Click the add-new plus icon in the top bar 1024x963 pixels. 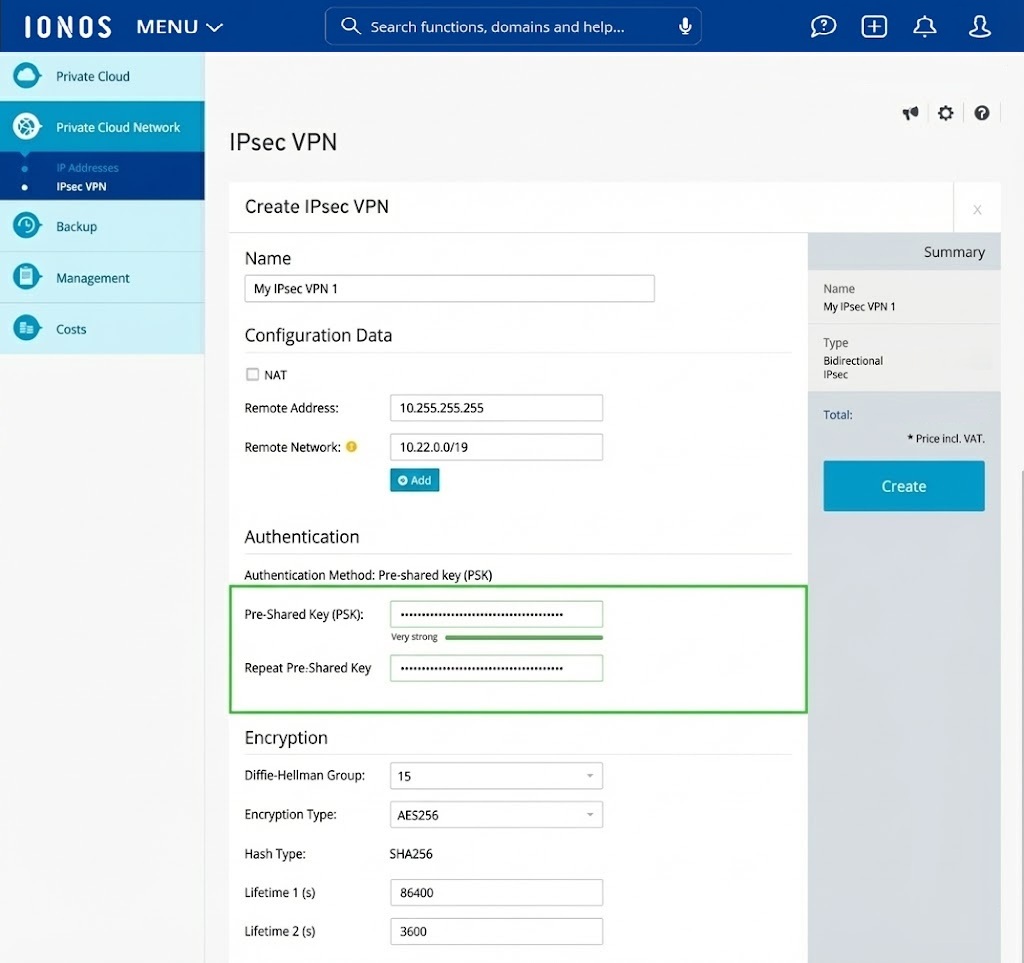(x=873, y=26)
